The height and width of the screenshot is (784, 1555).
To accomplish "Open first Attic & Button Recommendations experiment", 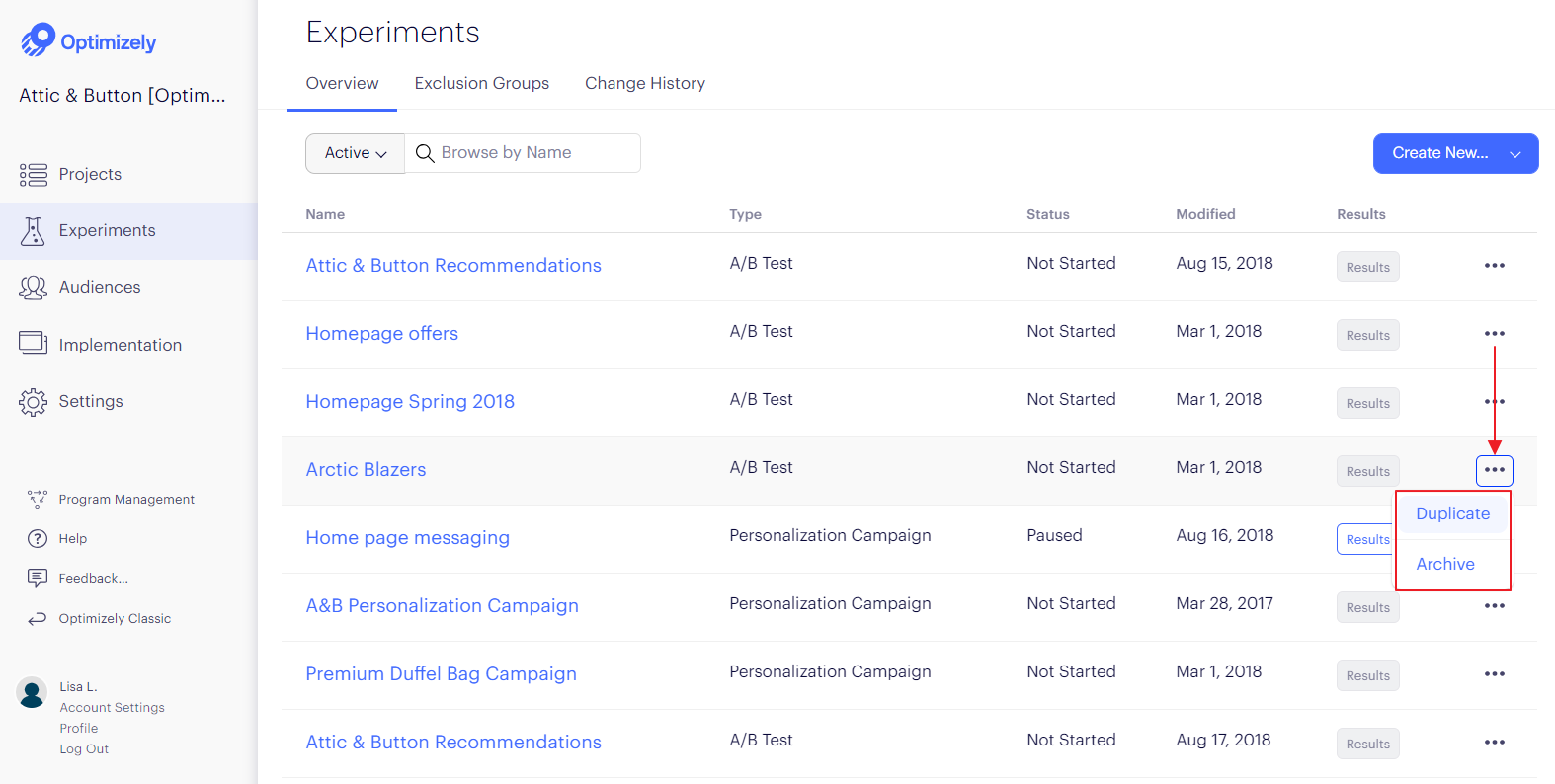I will tap(453, 266).
